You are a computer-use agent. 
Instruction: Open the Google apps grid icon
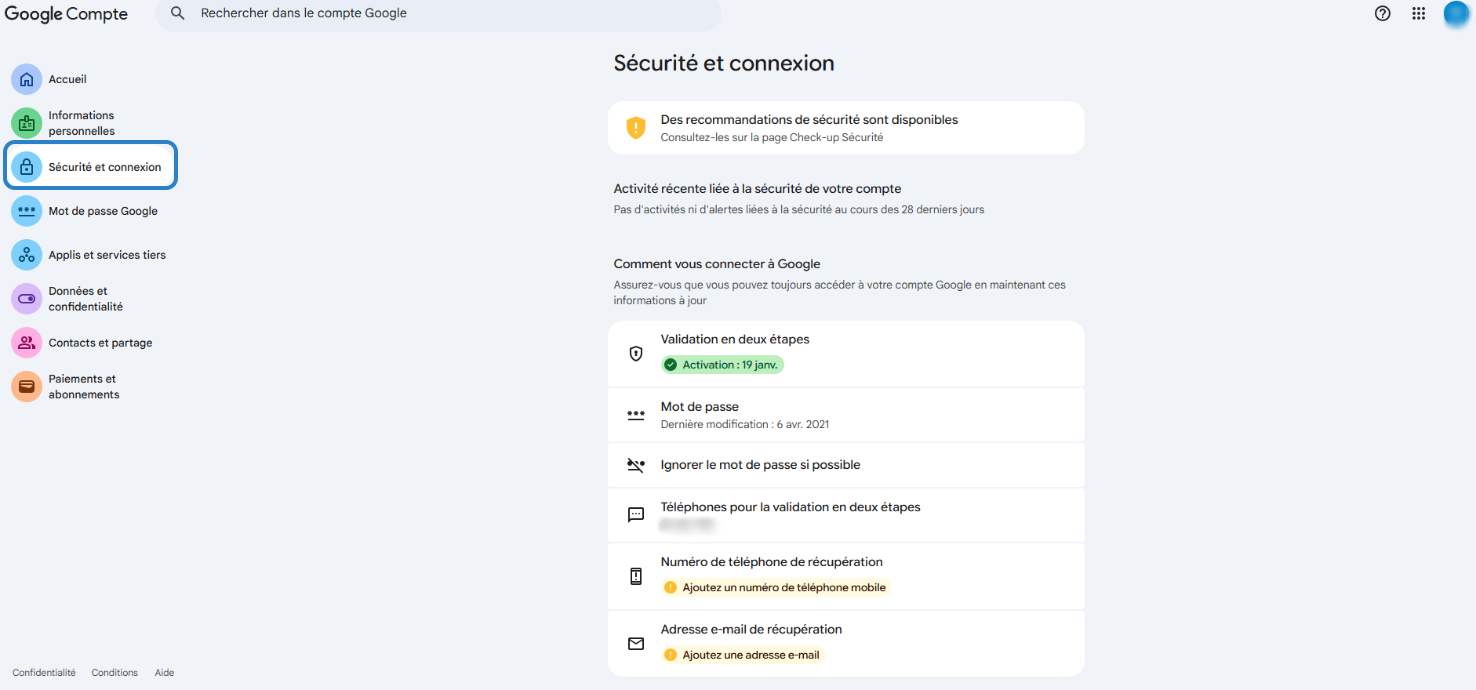[1418, 13]
